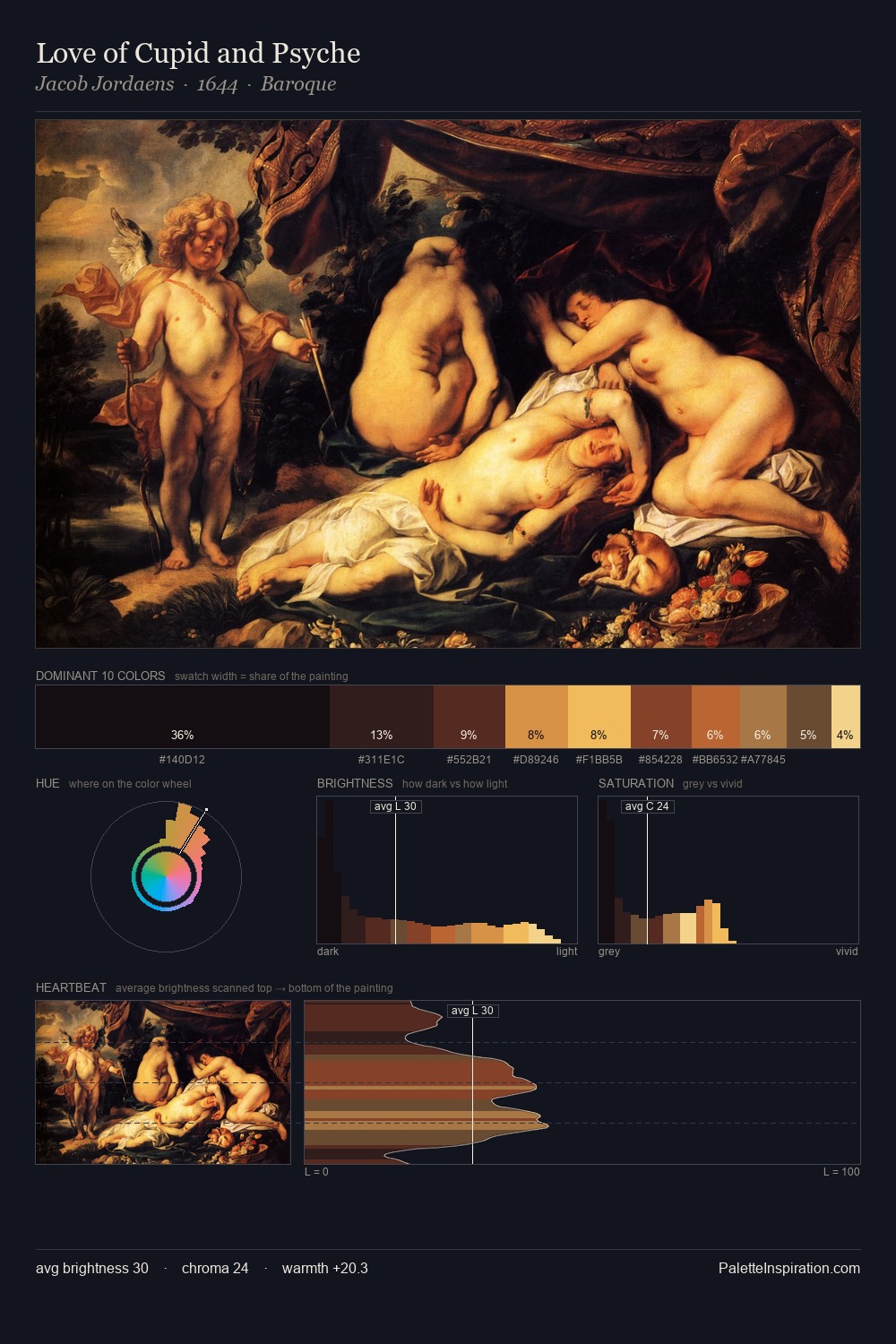
Task: Open the small Heartbeat painting thumbnail
Action: click(x=163, y=1082)
